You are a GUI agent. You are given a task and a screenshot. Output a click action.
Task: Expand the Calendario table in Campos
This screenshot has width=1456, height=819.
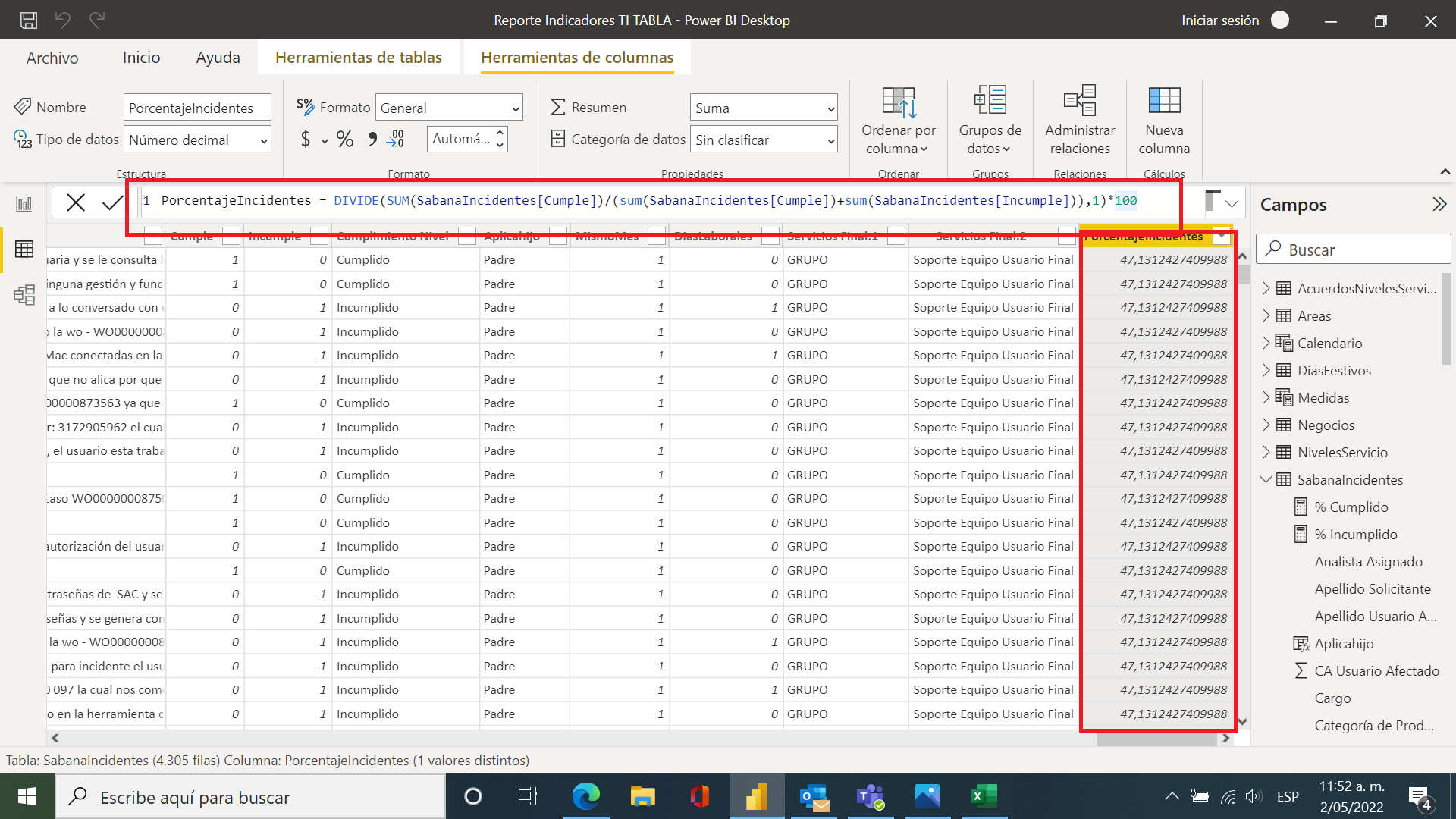(1266, 343)
